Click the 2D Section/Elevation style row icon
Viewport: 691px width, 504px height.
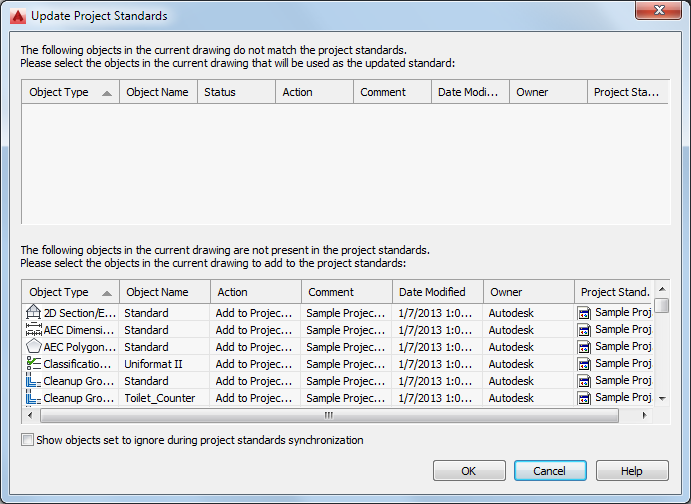coord(33,312)
